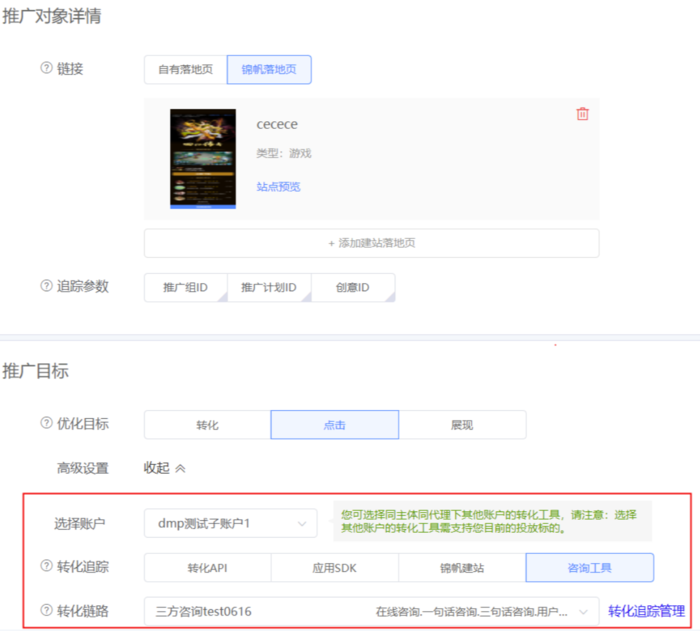This screenshot has width=700, height=631.
Task: Click the cecece landing page thumbnail
Action: (203, 158)
